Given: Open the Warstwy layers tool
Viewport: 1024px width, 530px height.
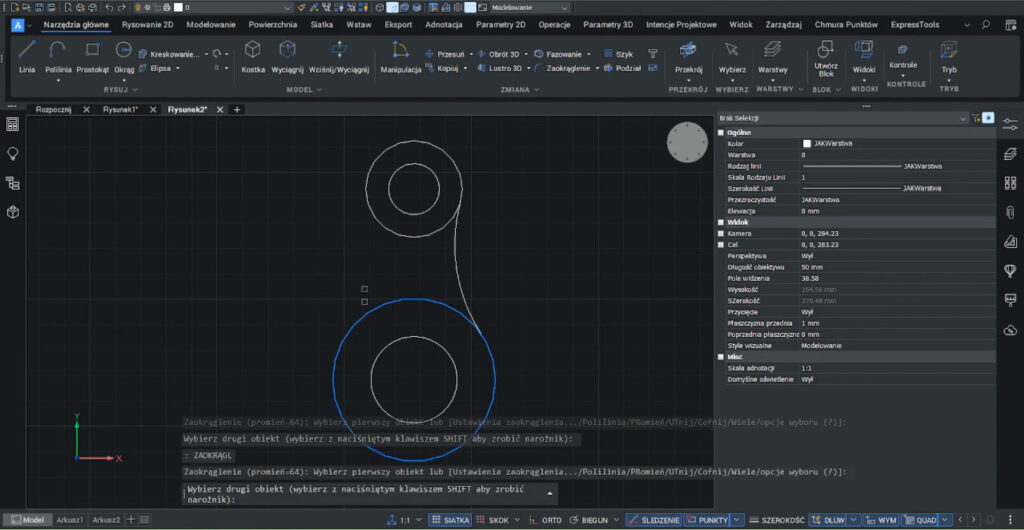Looking at the screenshot, I should 773,57.
